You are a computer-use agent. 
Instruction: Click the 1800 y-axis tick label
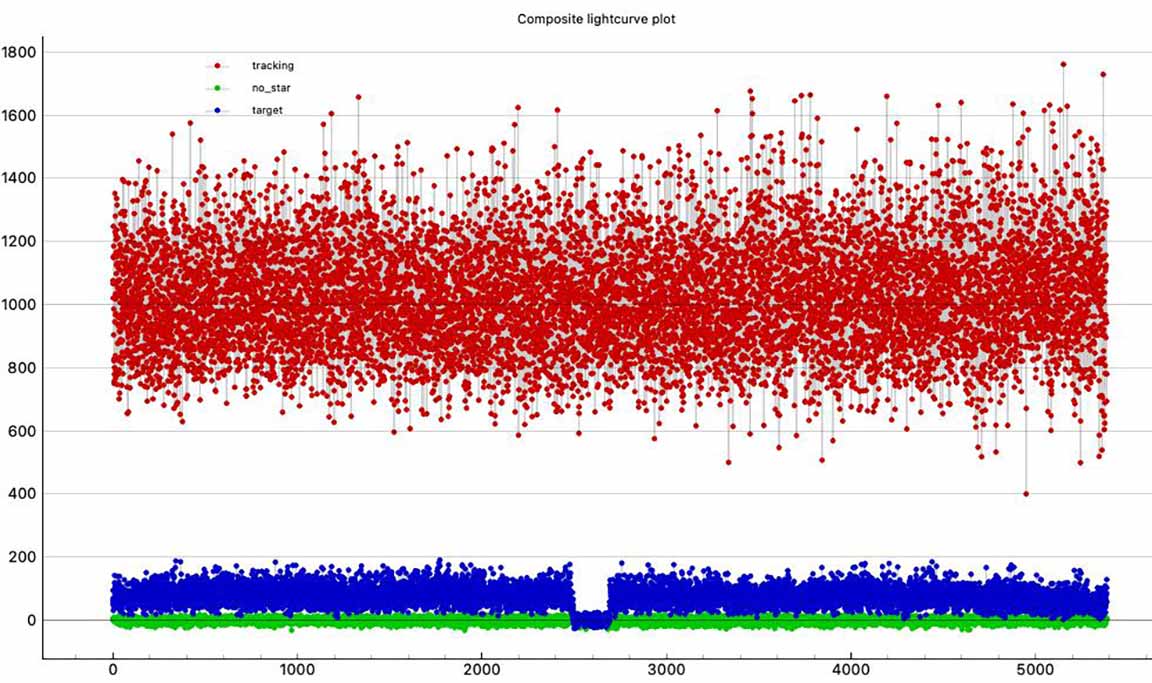pos(19,52)
